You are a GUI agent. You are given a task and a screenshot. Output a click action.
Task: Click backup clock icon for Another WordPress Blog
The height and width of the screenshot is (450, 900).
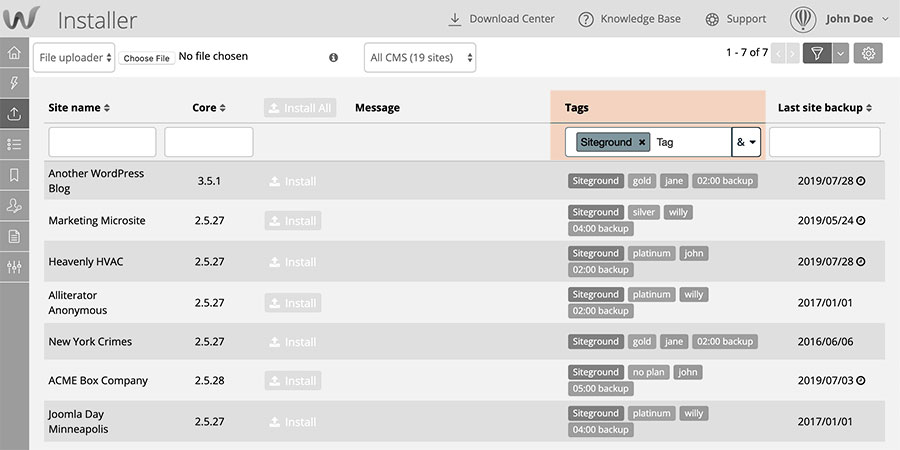pyautogui.click(x=860, y=181)
